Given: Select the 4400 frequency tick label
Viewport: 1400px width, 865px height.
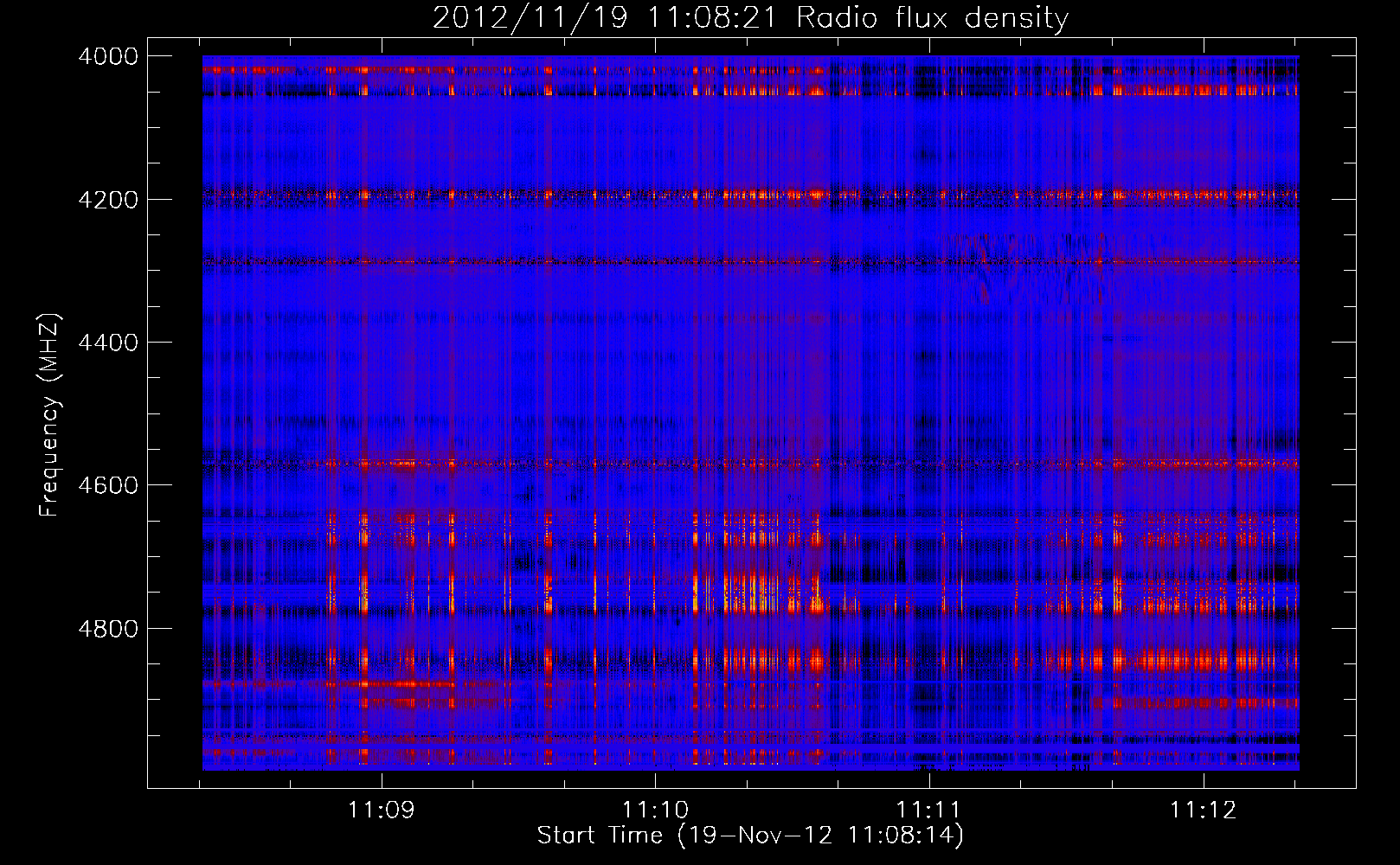Looking at the screenshot, I should [108, 343].
